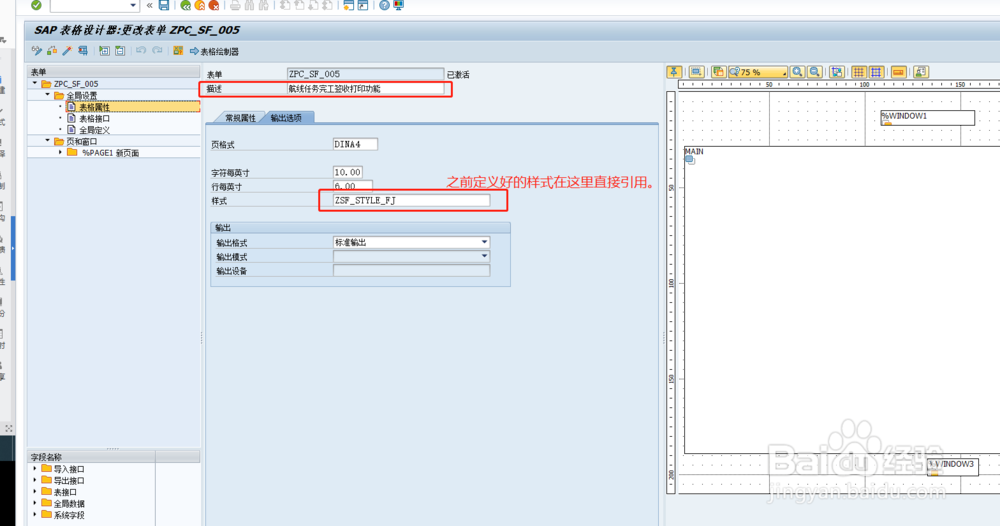Click the Display/Change glasses-pencil icon
The image size is (1000, 526).
pos(37,50)
